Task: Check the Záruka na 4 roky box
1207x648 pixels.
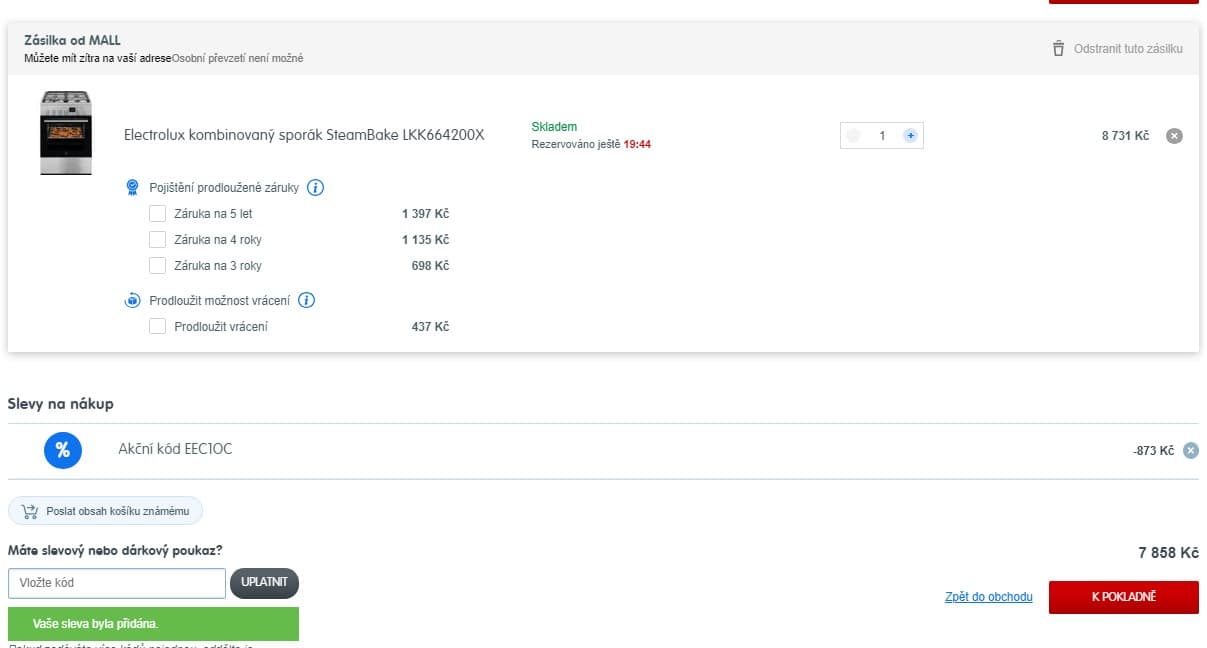Action: point(157,239)
